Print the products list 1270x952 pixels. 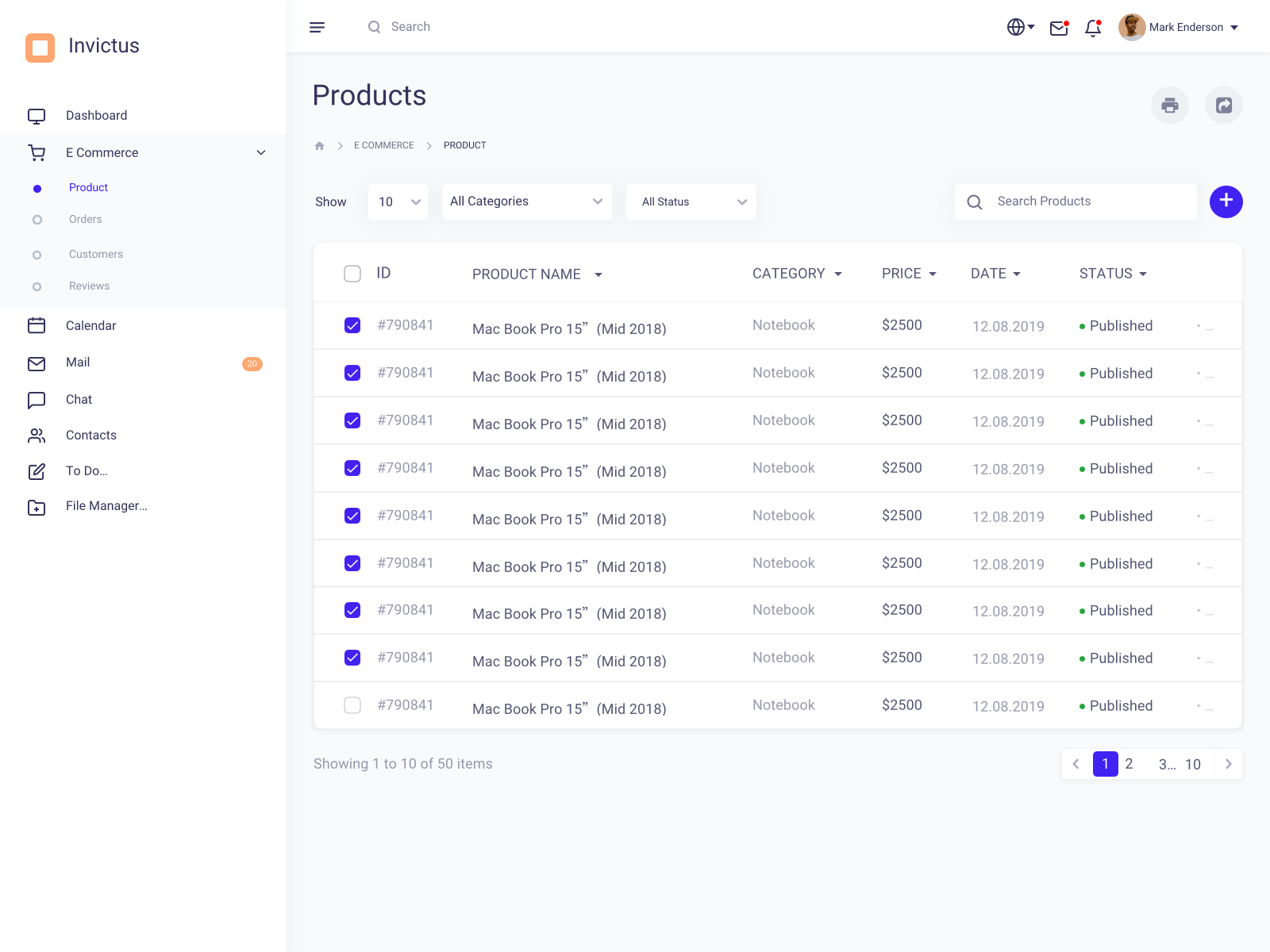coord(1170,105)
